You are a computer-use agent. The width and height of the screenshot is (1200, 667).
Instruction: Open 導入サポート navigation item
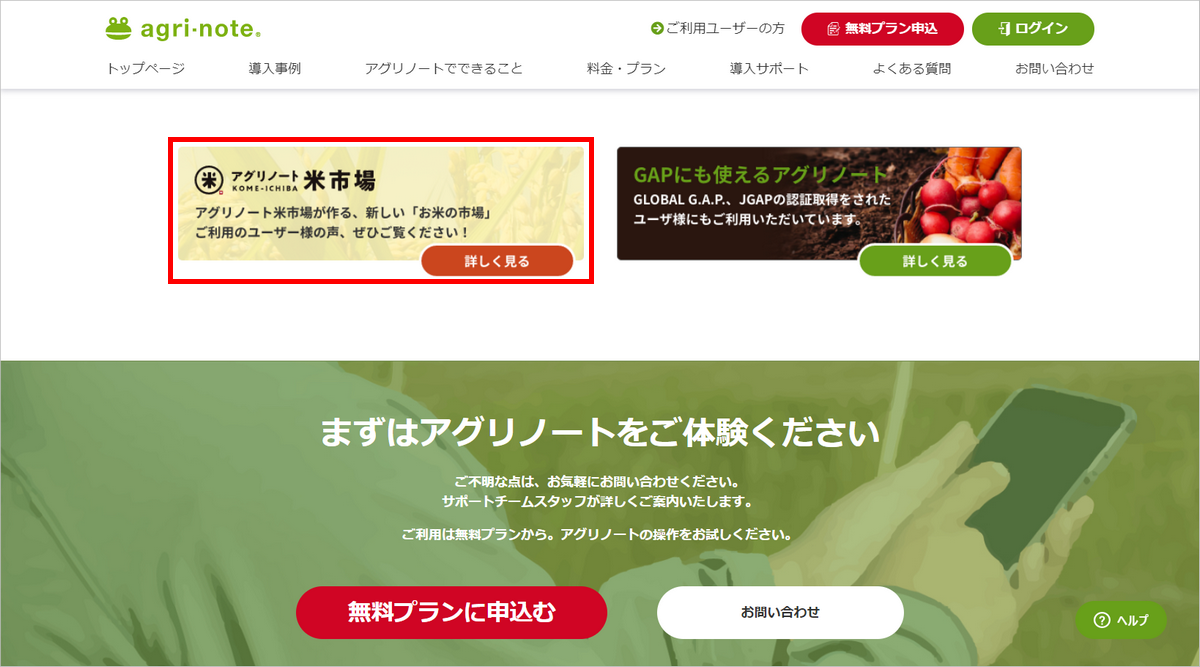pyautogui.click(x=769, y=69)
